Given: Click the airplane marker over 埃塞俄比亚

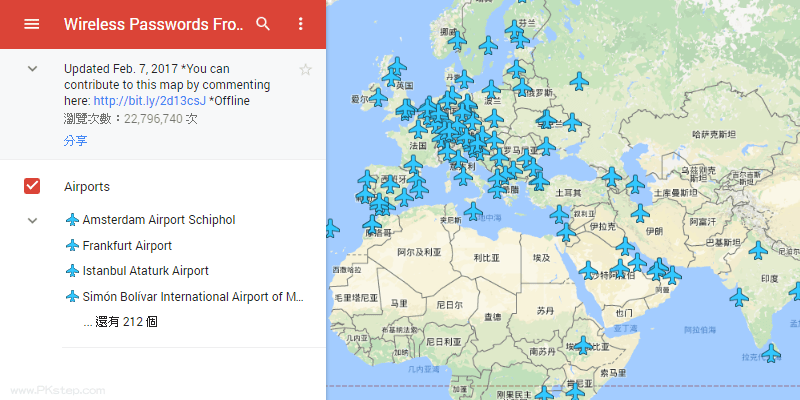Looking at the screenshot, I should click(x=582, y=345).
